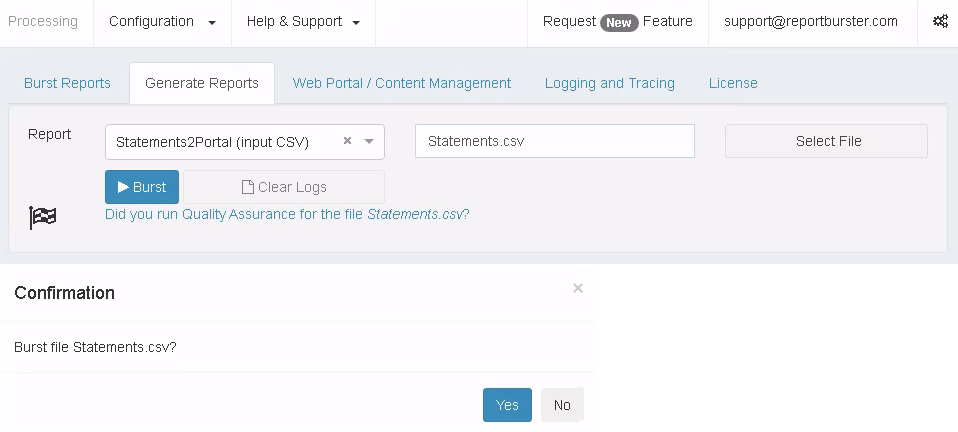Image resolution: width=958 pixels, height=432 pixels.
Task: Open the License tab
Action: [733, 83]
